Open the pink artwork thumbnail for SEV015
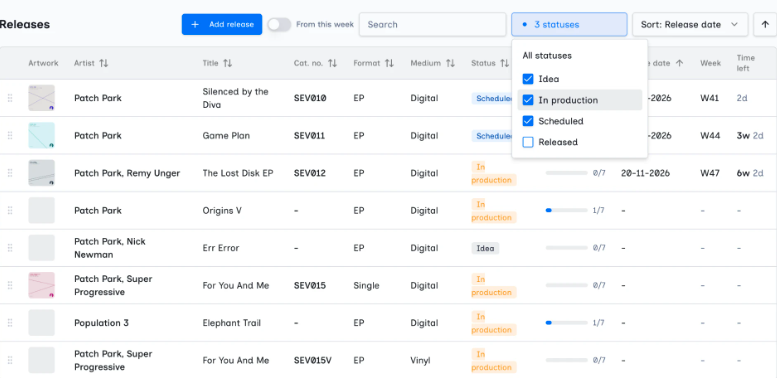This screenshot has width=777, height=378. pos(42,285)
